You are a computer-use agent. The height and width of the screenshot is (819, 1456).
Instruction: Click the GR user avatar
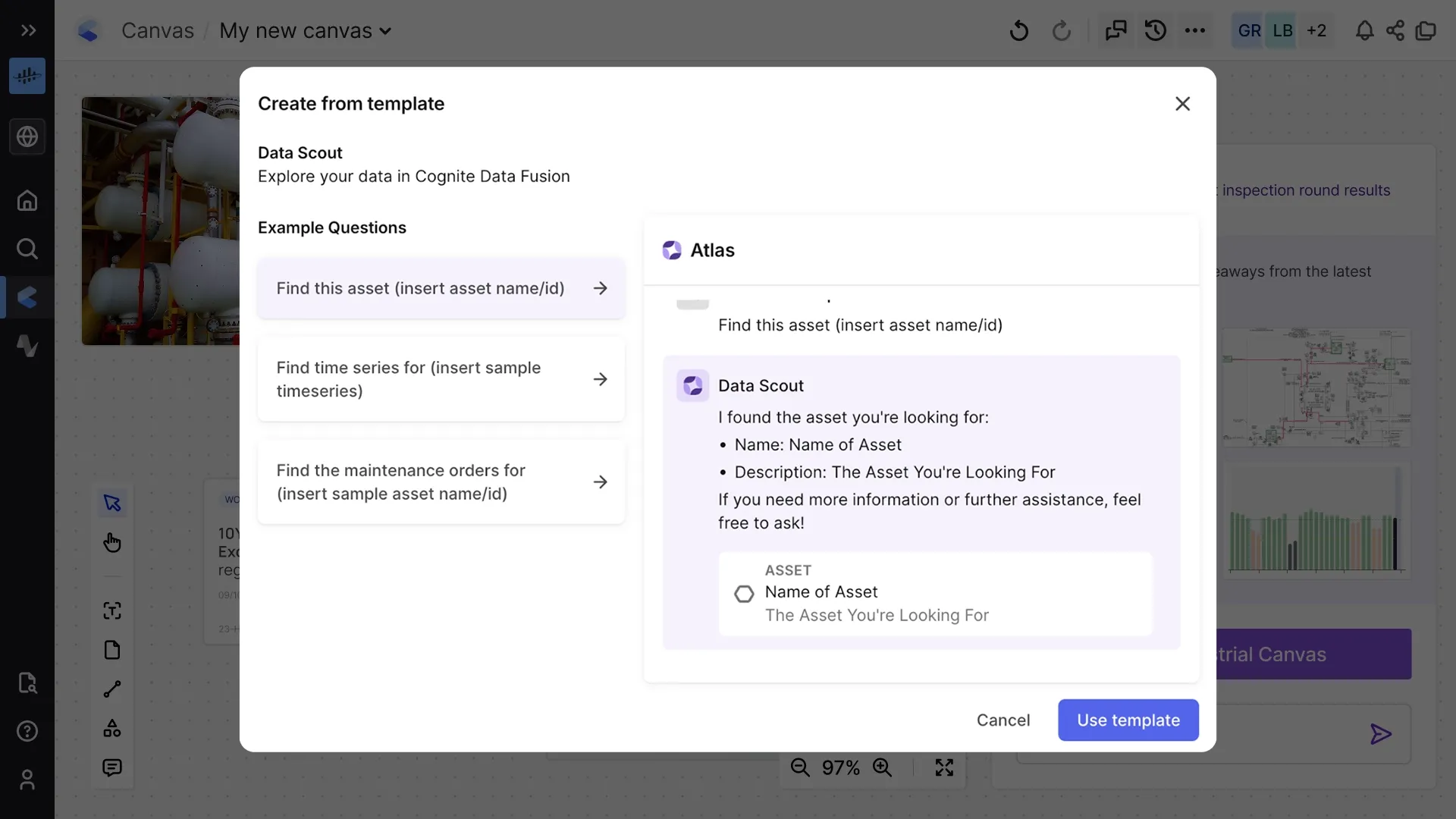(x=1248, y=30)
